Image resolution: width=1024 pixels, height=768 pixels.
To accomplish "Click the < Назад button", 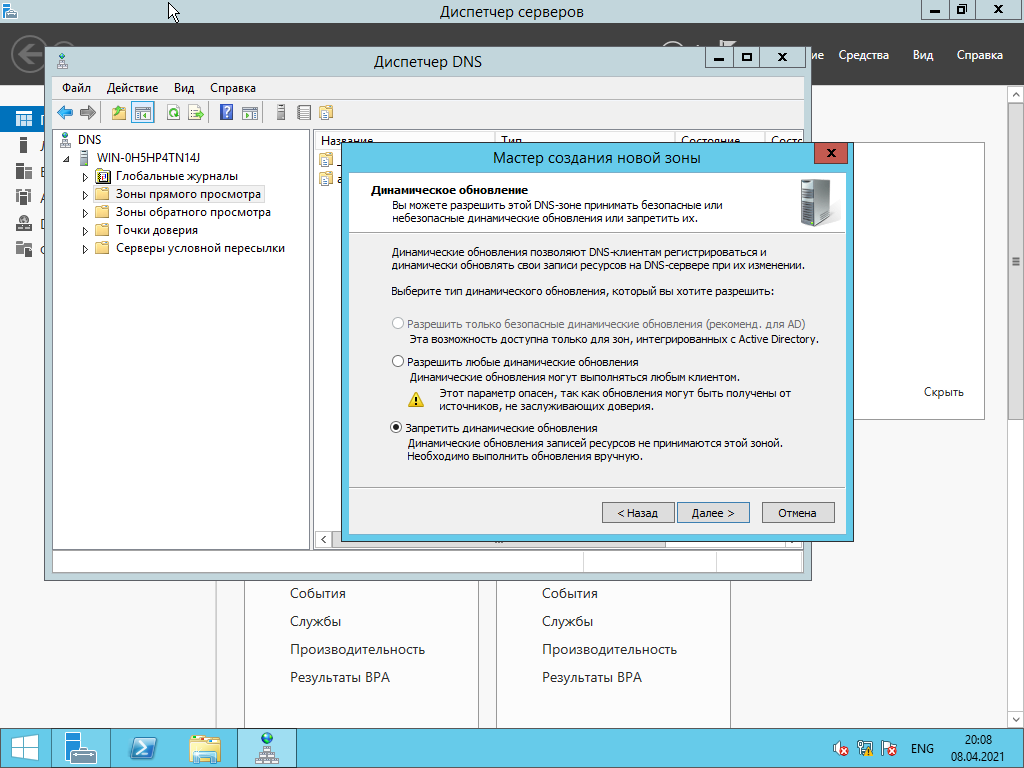I will pos(637,513).
